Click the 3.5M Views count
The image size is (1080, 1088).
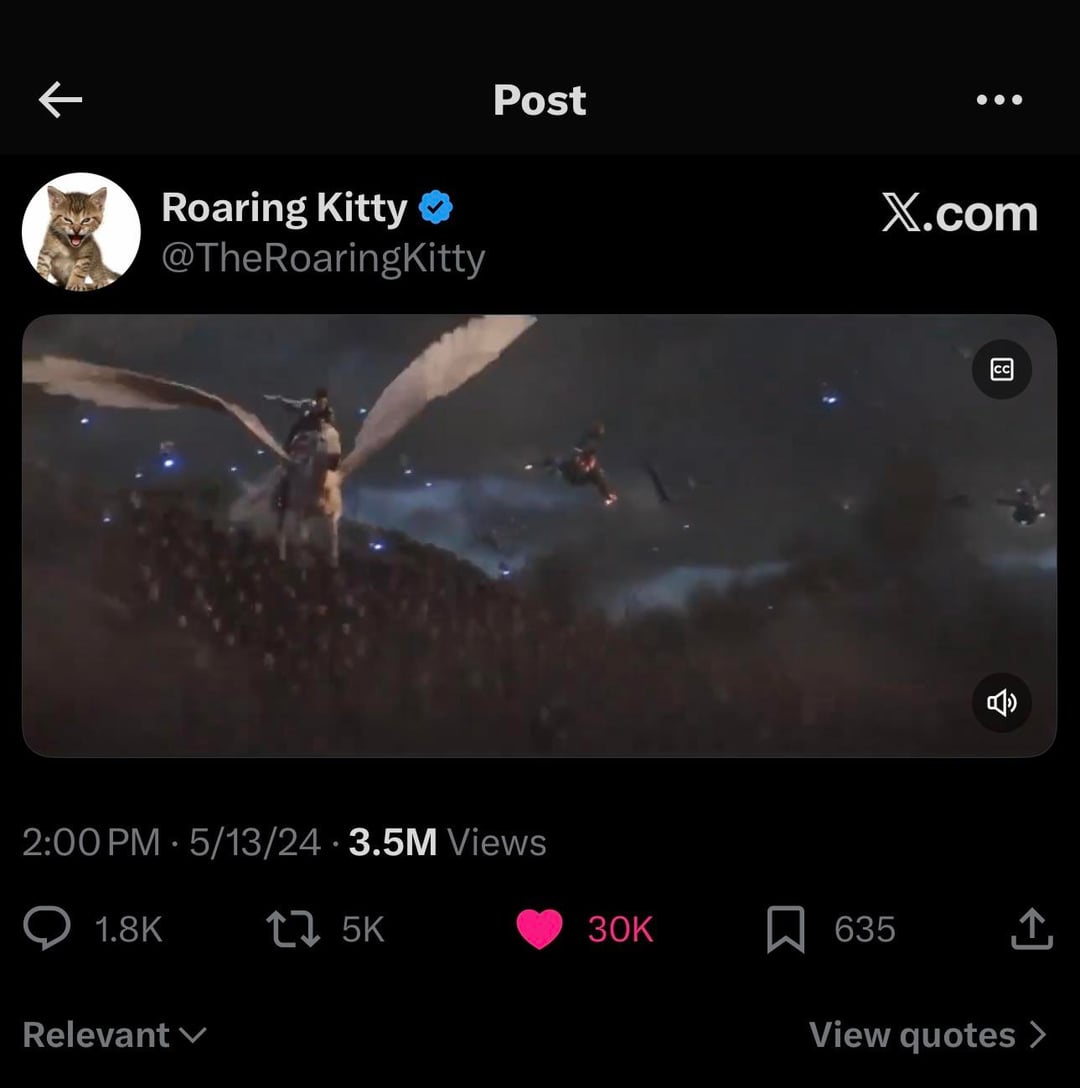pos(448,842)
